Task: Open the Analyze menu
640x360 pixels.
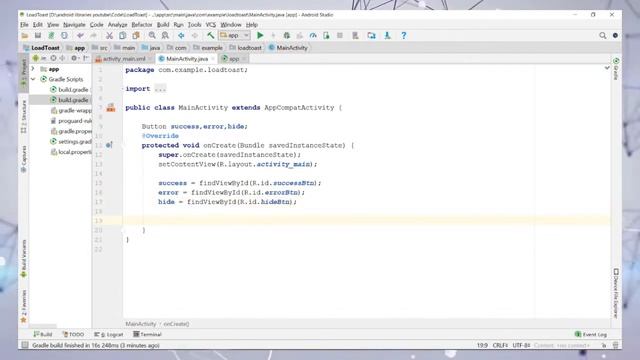Action: coord(118,25)
